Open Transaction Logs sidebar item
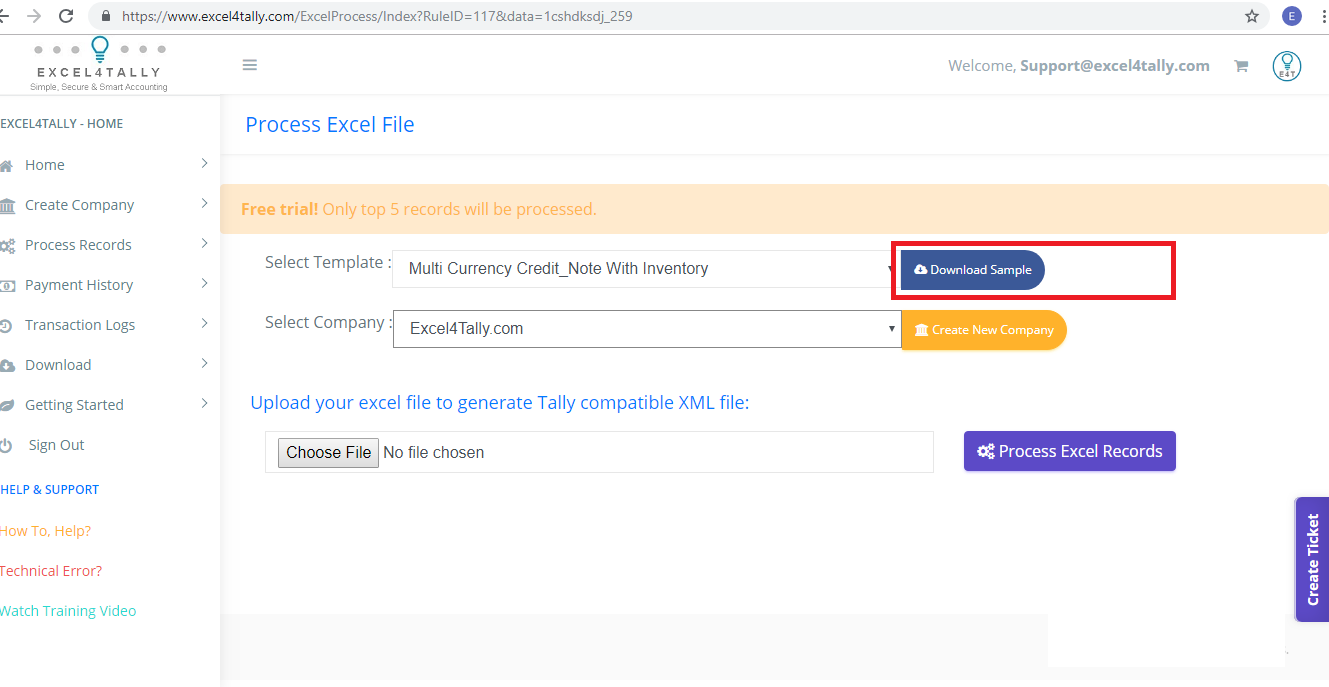Image resolution: width=1329 pixels, height=687 pixels. coord(80,325)
